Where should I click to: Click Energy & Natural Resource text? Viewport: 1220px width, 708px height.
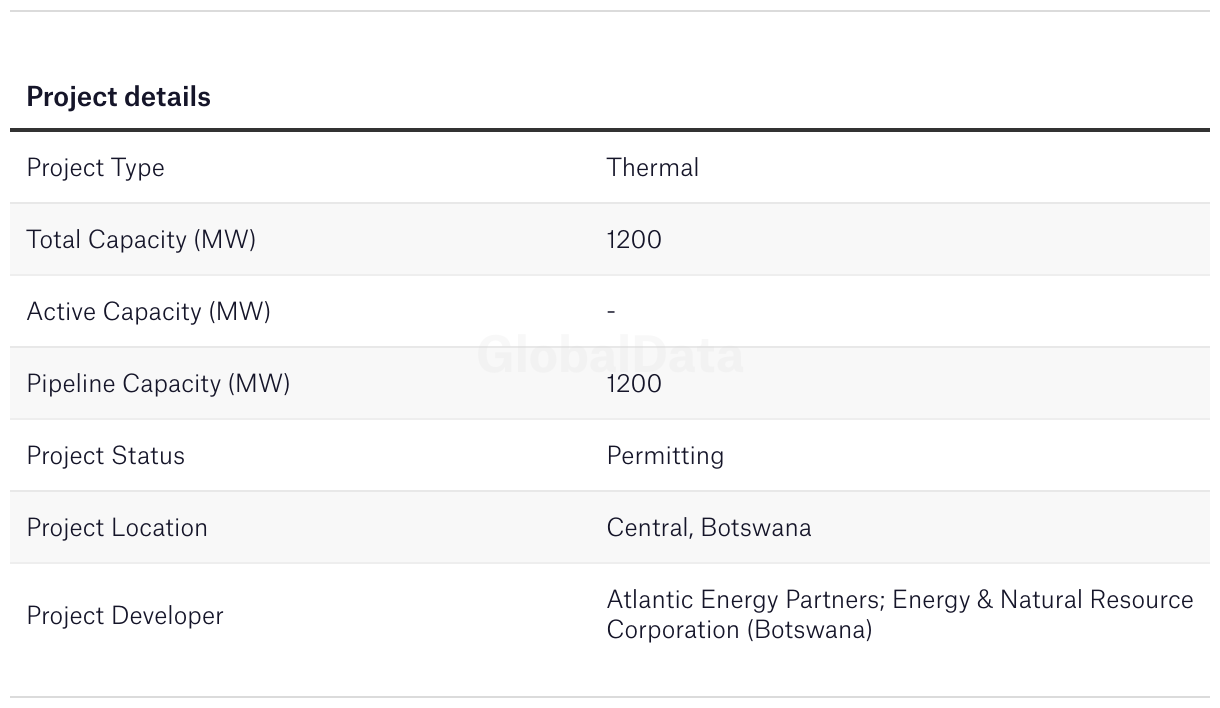pos(1043,600)
